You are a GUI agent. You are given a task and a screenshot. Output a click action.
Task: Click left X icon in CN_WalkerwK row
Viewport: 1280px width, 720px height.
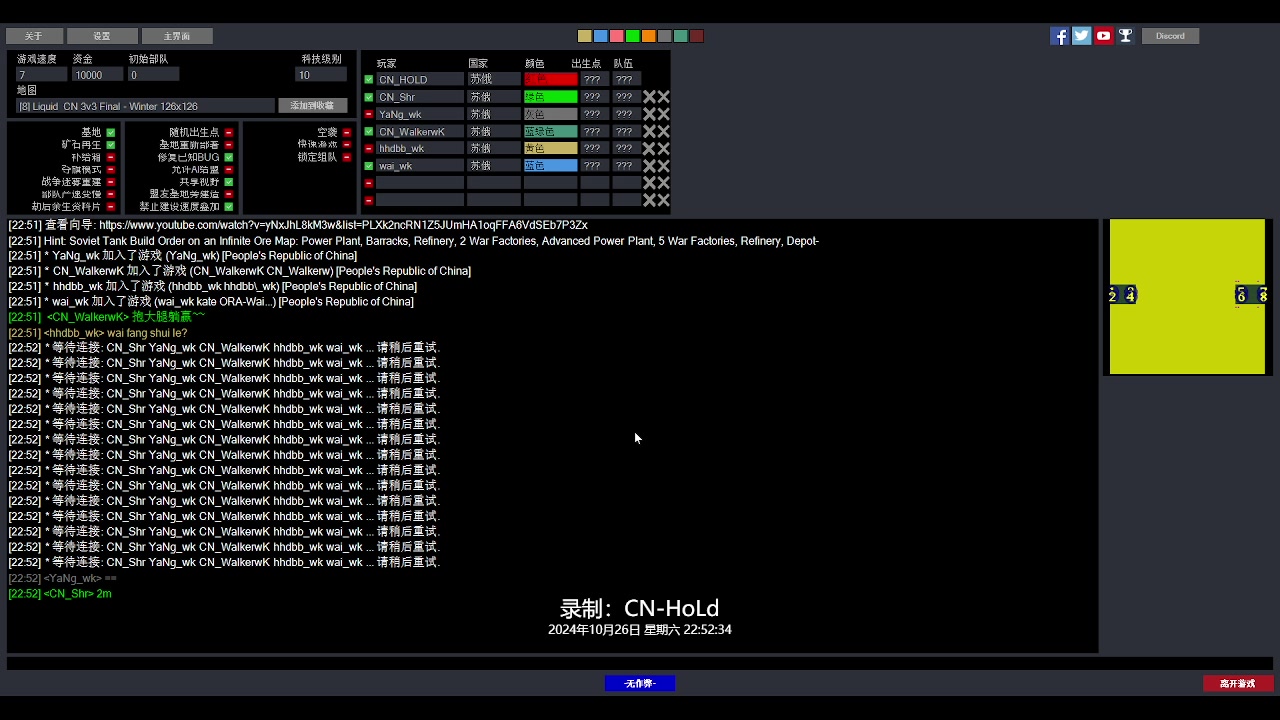tap(649, 131)
